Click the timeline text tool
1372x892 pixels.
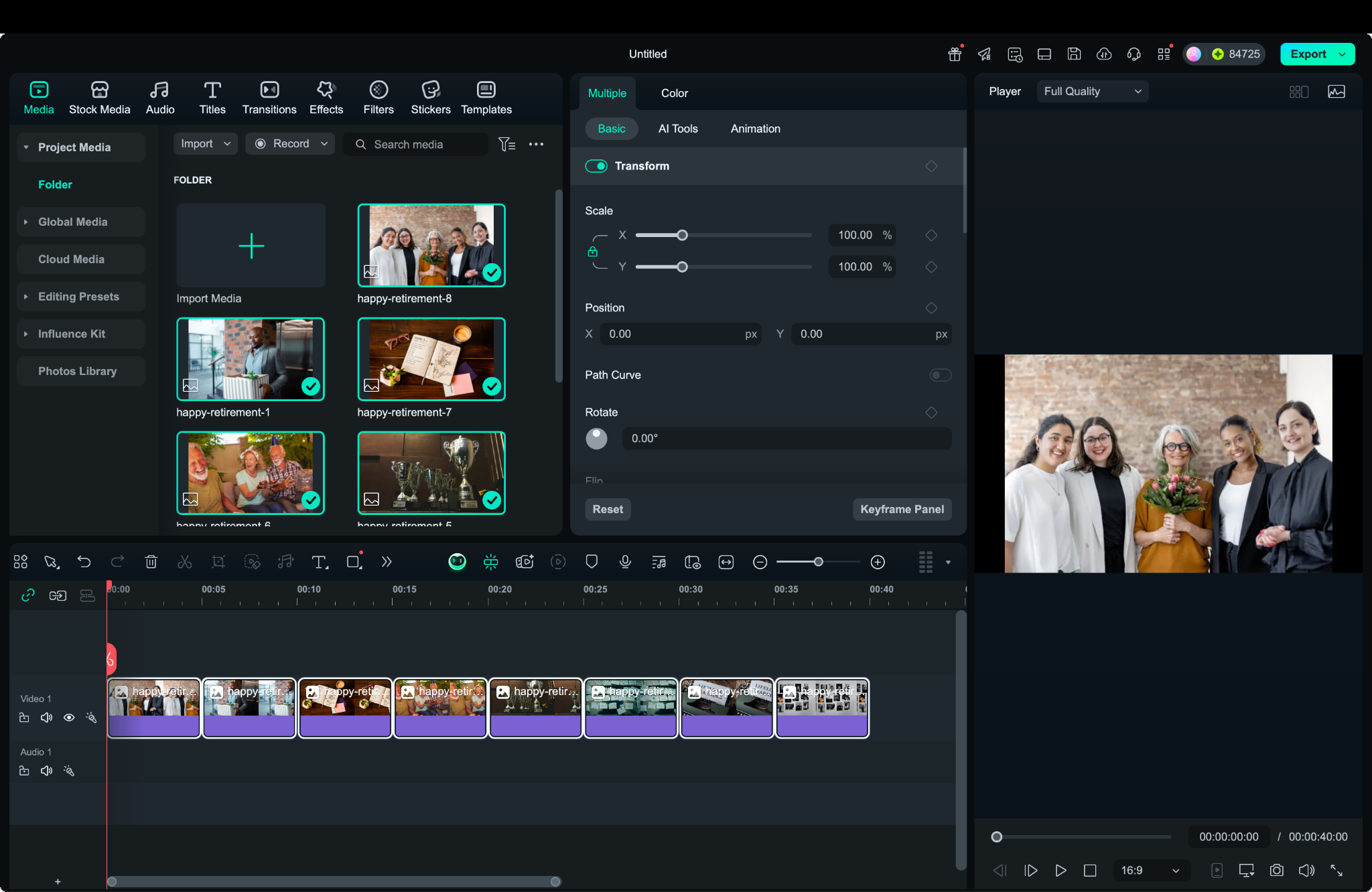[x=320, y=562]
